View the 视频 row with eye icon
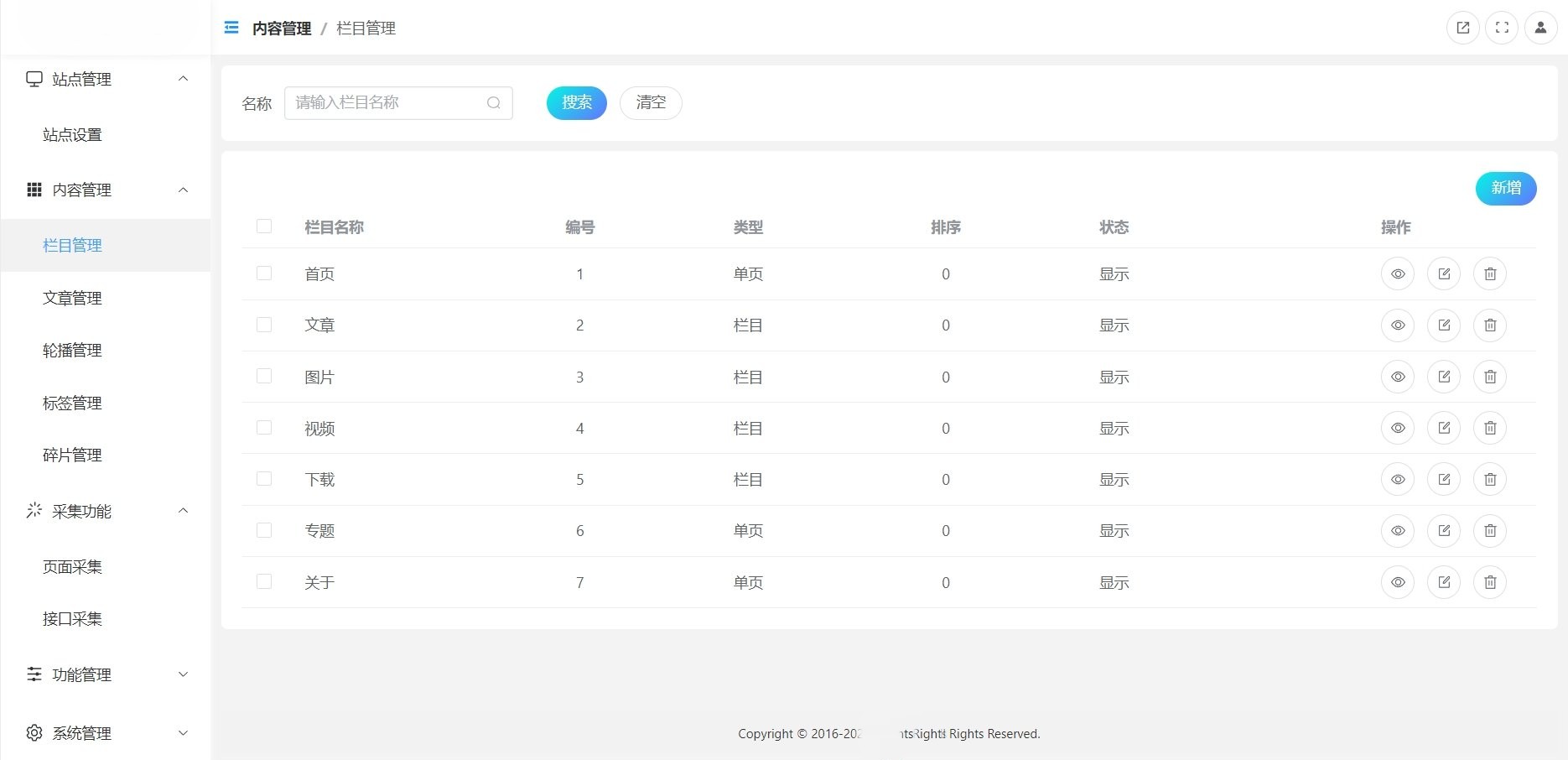Screen dimensions: 1568x760 pyautogui.click(x=1398, y=428)
